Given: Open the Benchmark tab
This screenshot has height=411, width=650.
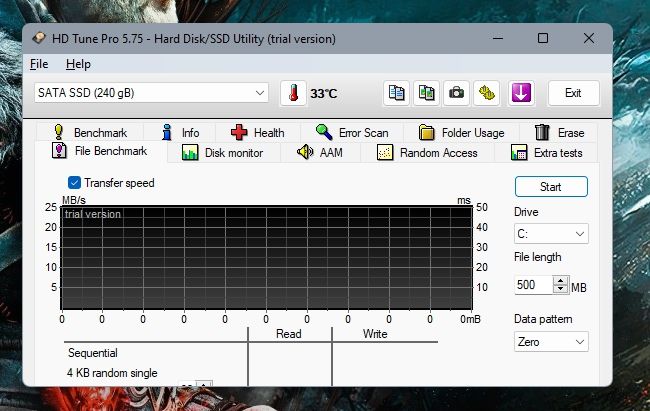Looking at the screenshot, I should tap(90, 133).
